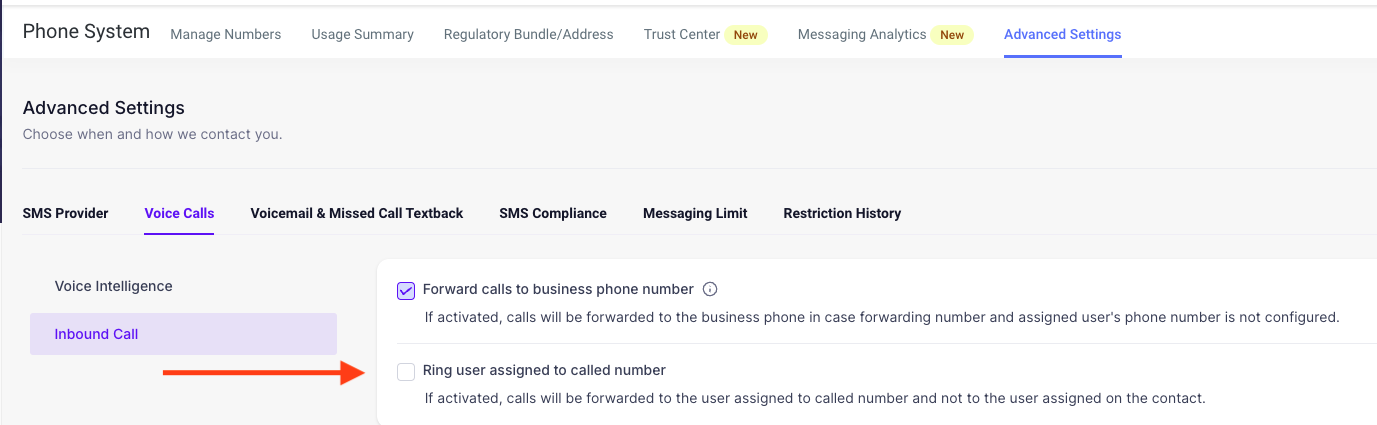The image size is (1377, 425).
Task: Switch to Trust Center tab
Action: 682,34
